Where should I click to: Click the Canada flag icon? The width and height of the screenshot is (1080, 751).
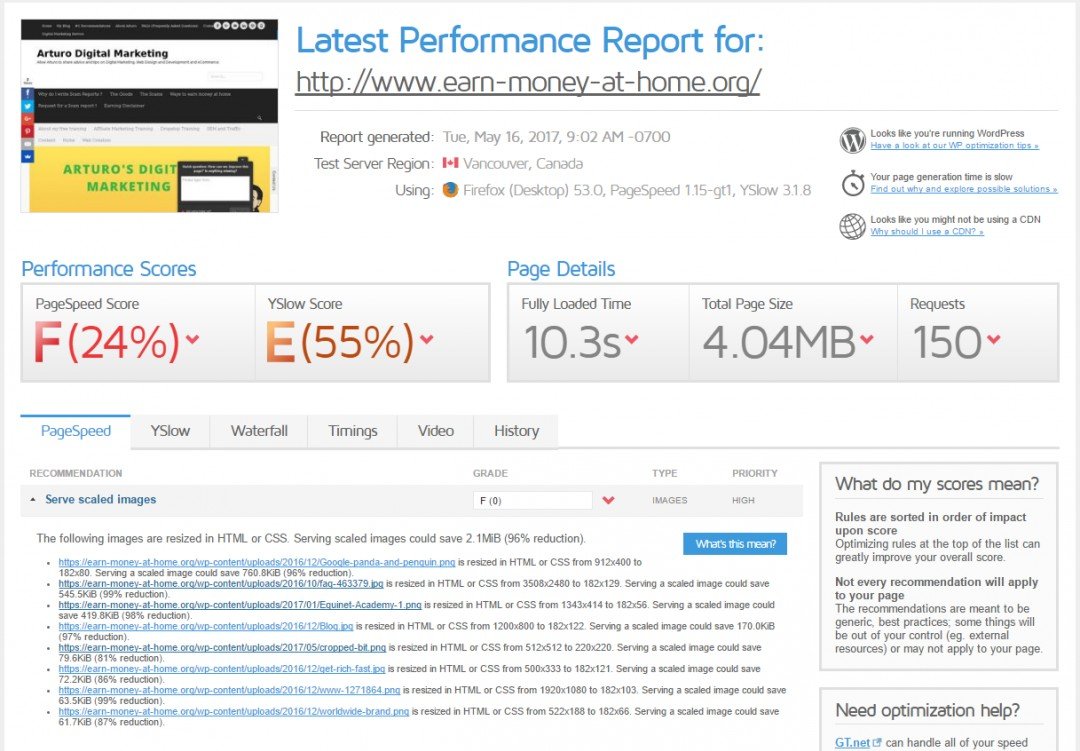(450, 163)
